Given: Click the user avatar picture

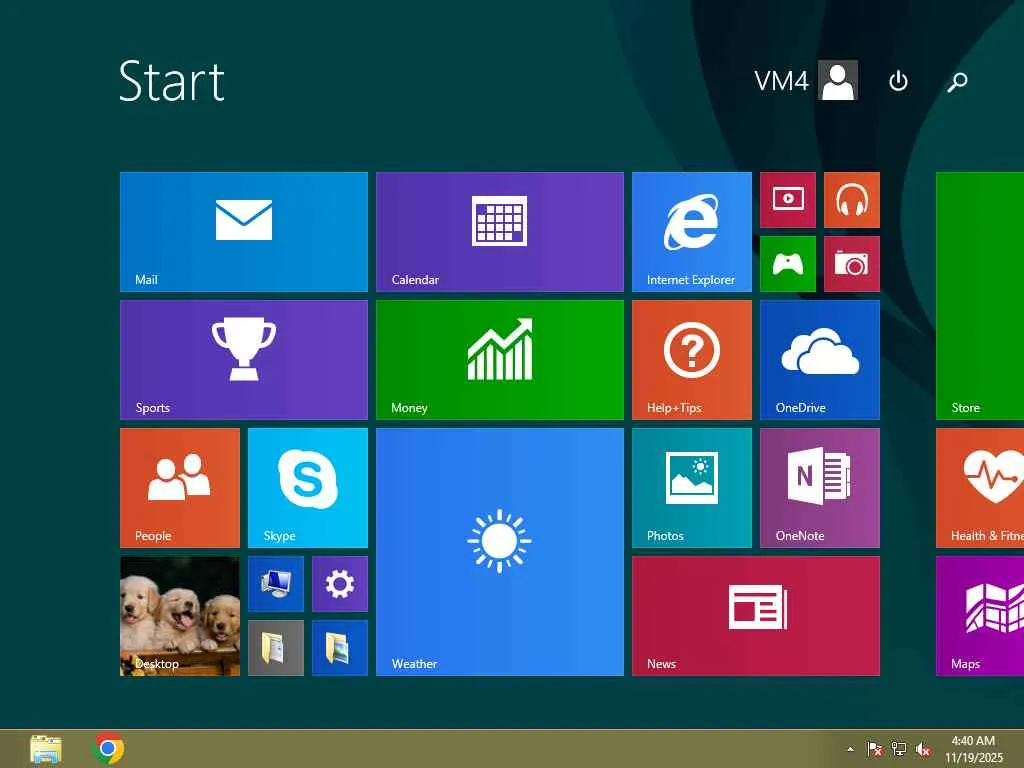Looking at the screenshot, I should coord(838,80).
